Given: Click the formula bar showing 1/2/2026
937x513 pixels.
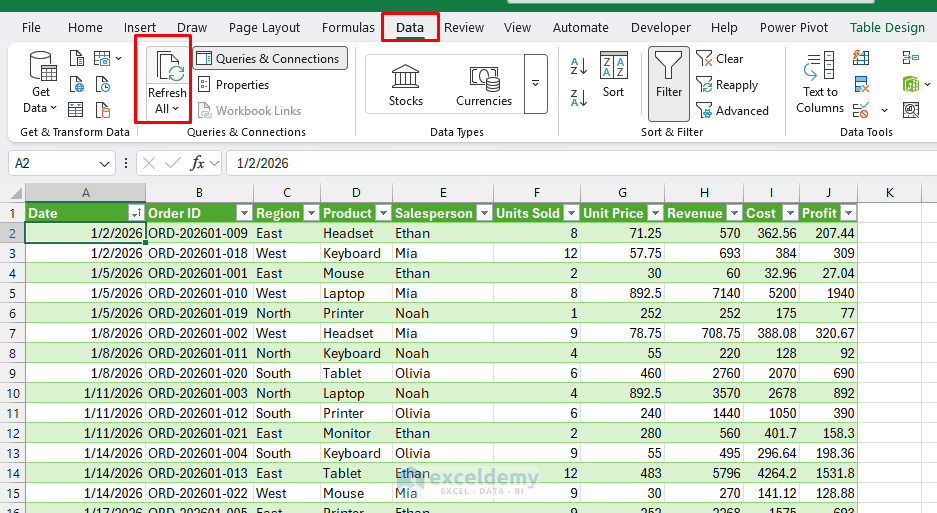Looking at the screenshot, I should click(580, 163).
